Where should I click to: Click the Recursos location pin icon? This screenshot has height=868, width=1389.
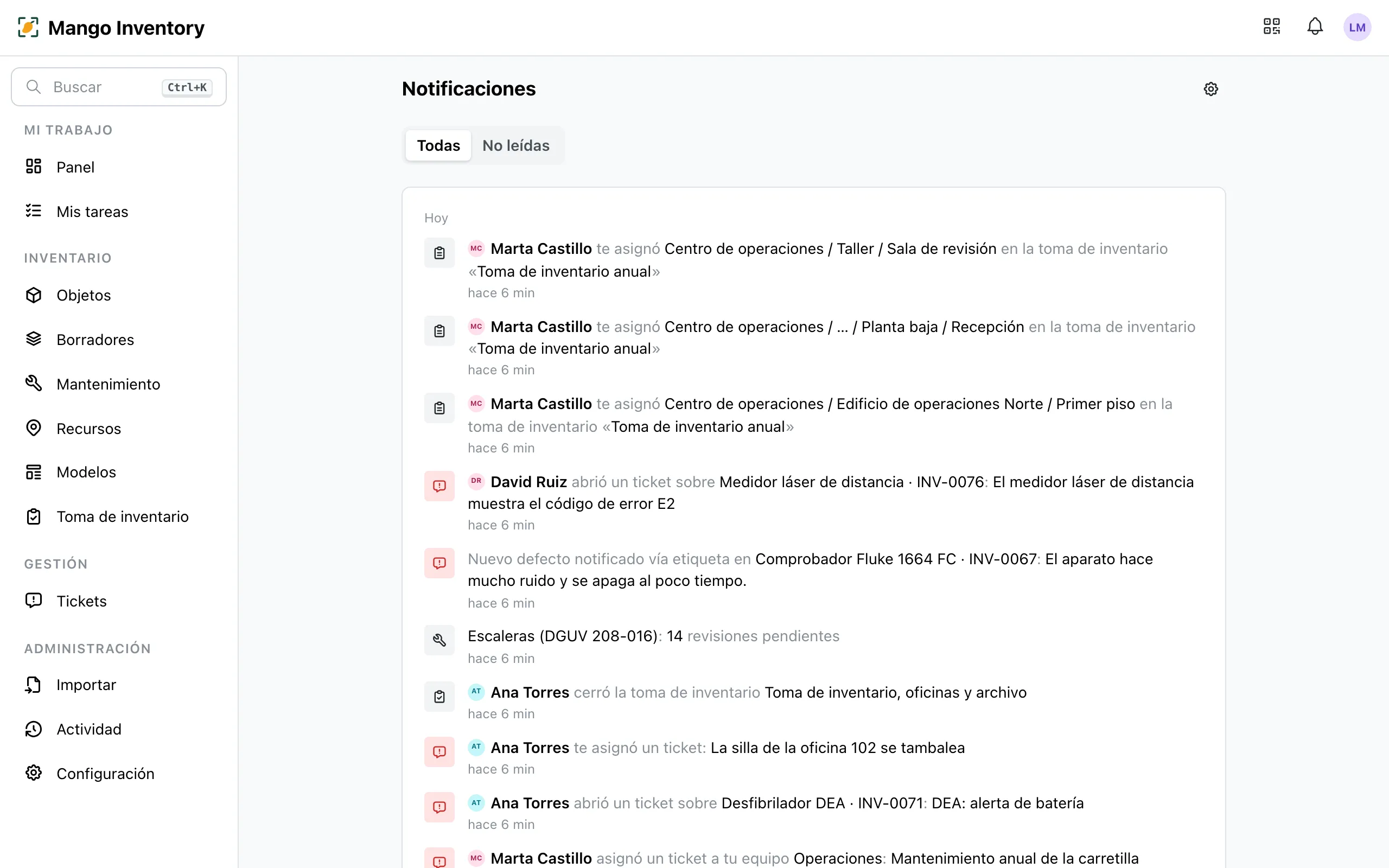pyautogui.click(x=34, y=428)
